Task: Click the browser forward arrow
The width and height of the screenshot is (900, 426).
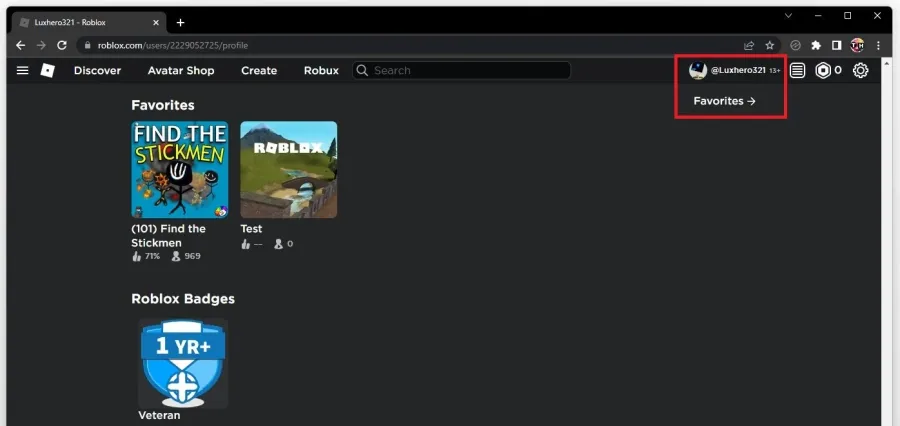Action: pyautogui.click(x=41, y=45)
